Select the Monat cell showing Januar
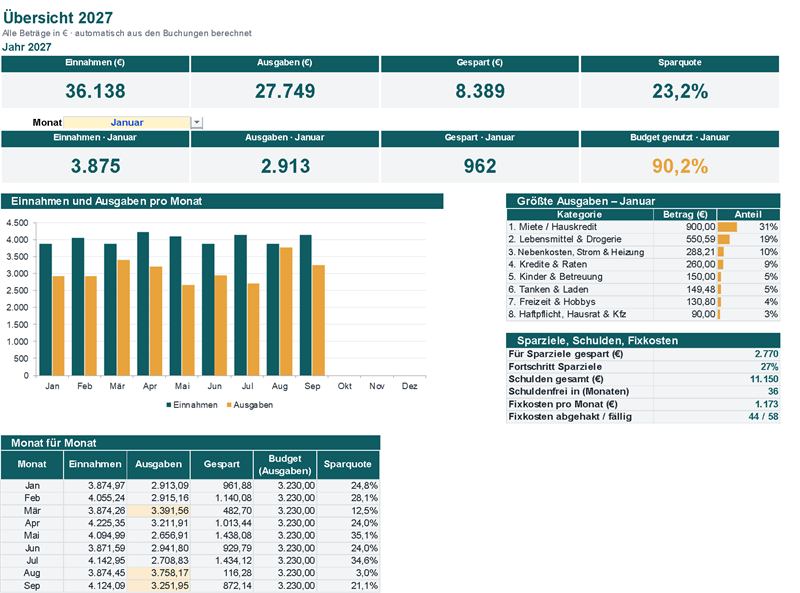800x593 pixels. coord(127,122)
